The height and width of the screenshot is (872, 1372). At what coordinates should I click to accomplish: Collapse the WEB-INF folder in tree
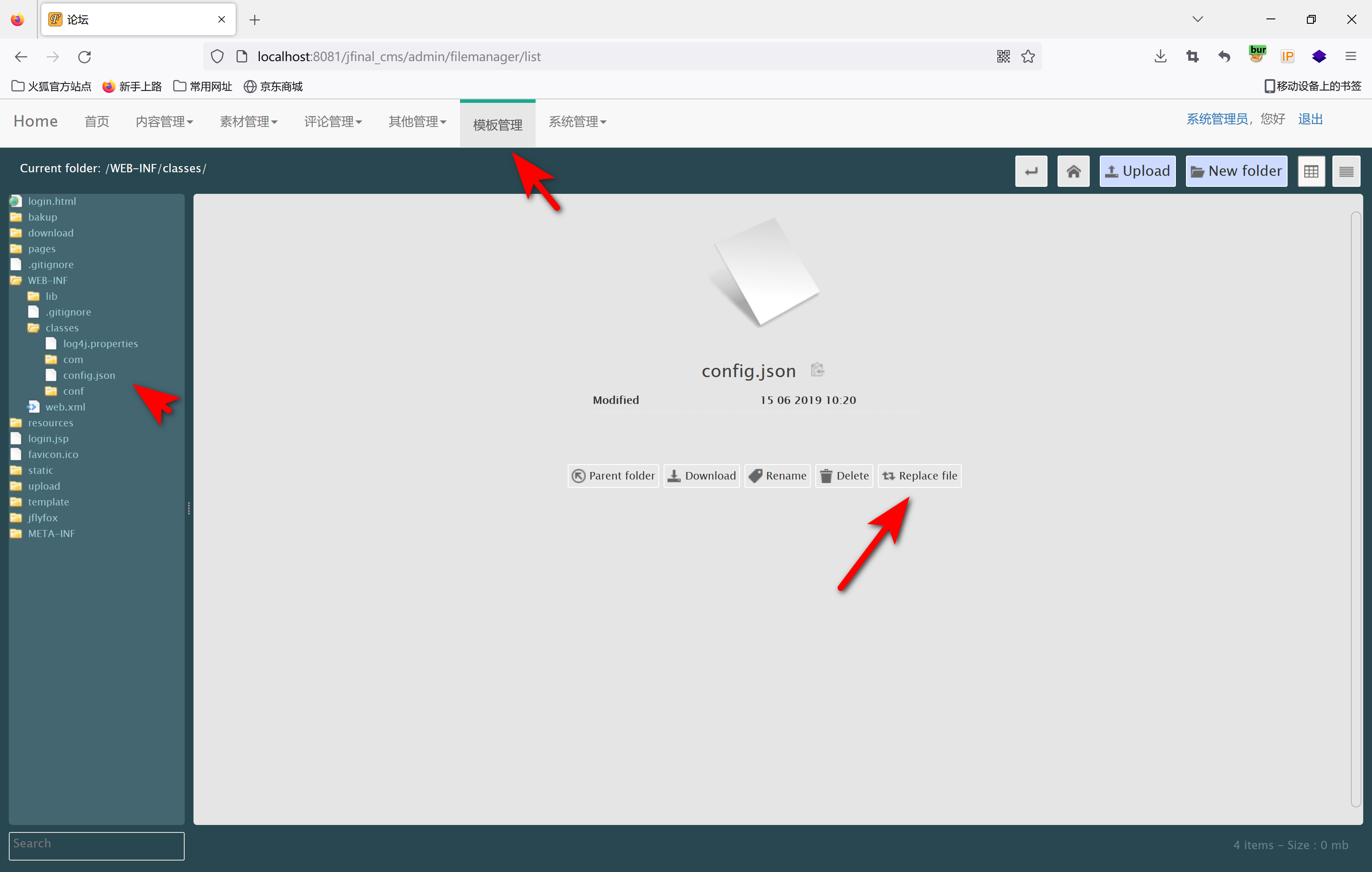click(47, 280)
